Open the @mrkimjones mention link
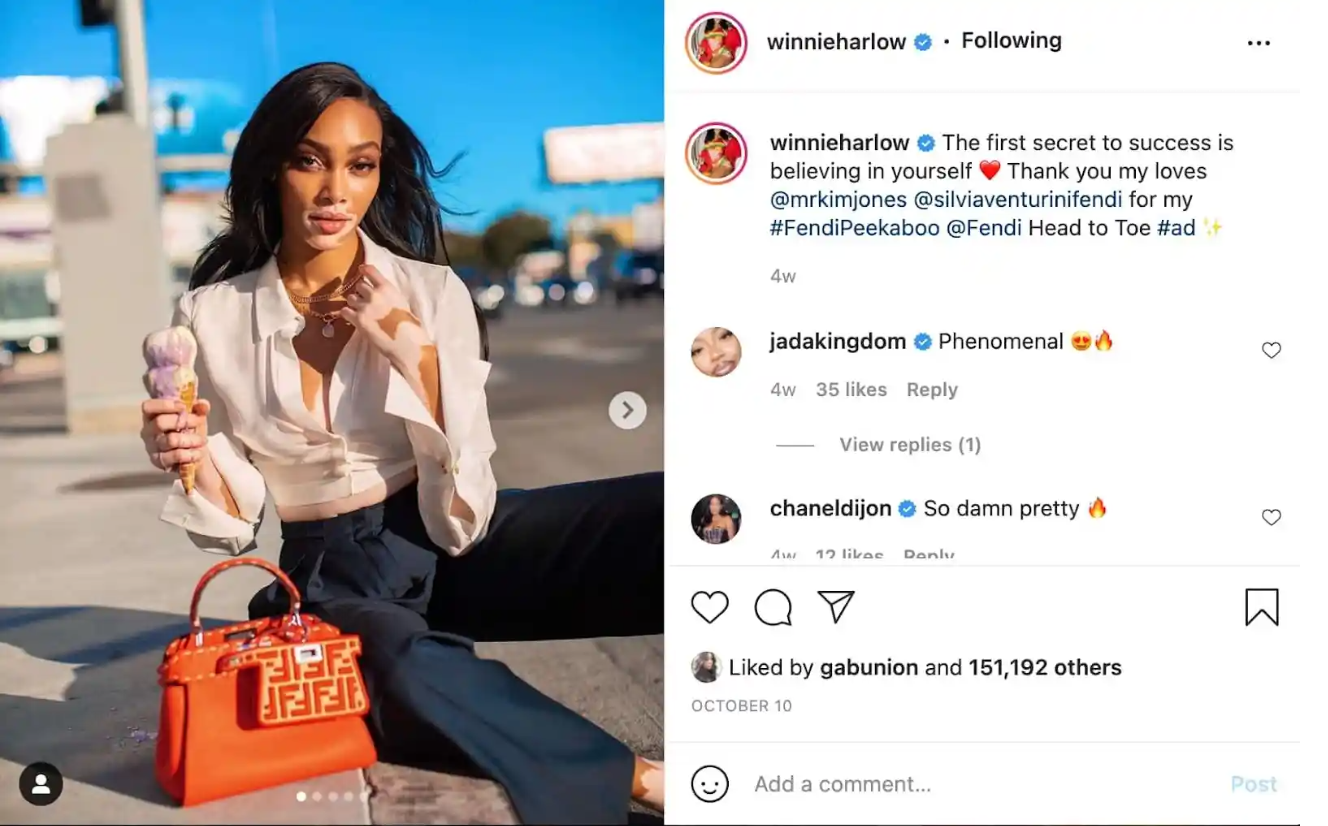The width and height of the screenshot is (1328, 826). 838,199
